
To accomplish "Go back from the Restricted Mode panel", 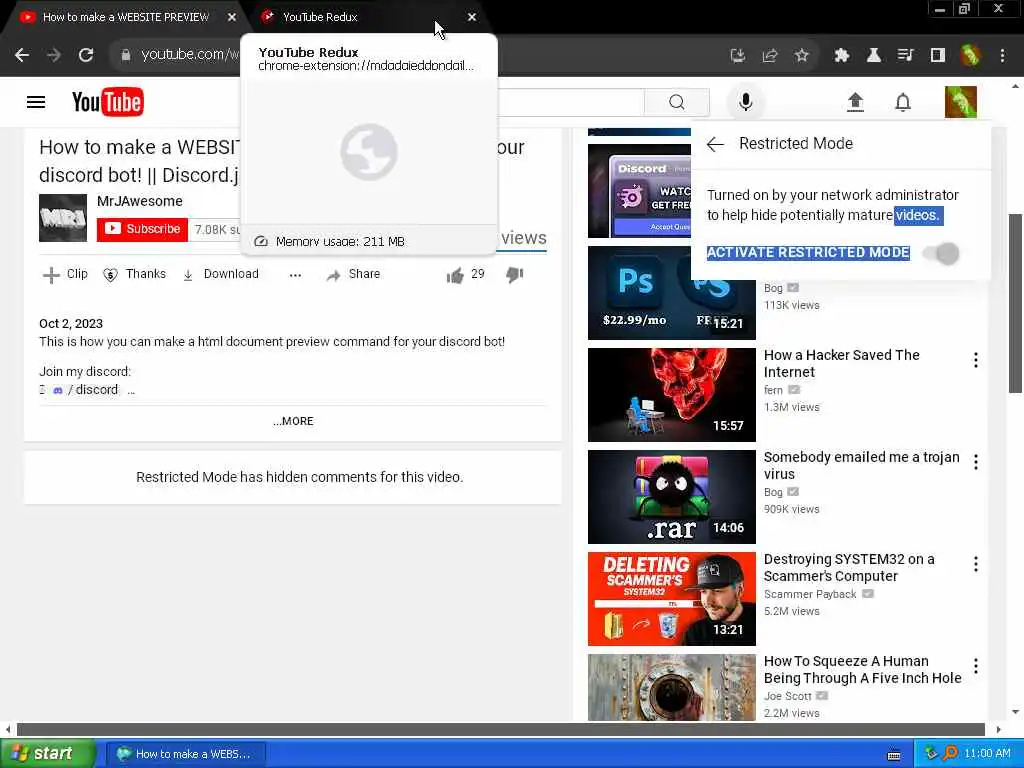I will tap(715, 144).
